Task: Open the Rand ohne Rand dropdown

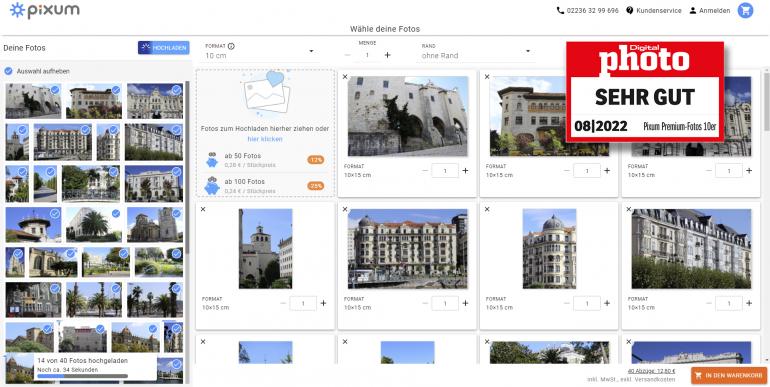Action: point(476,52)
